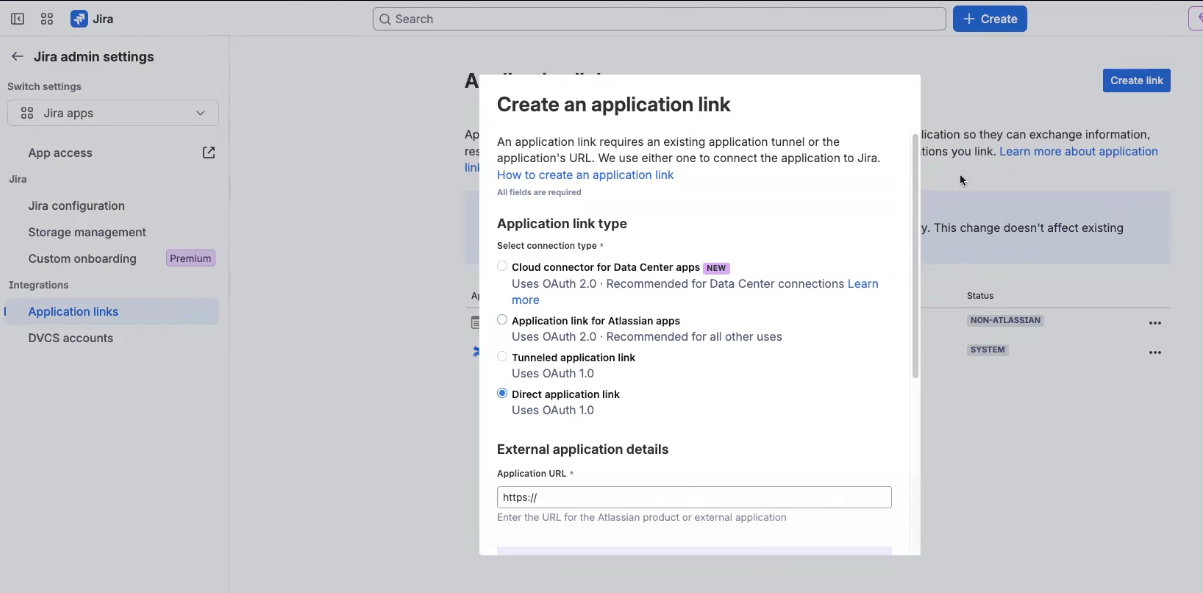Click the NEW badge beside Cloud connector
Screen dimensions: 1203x593
pyautogui.click(x=716, y=268)
